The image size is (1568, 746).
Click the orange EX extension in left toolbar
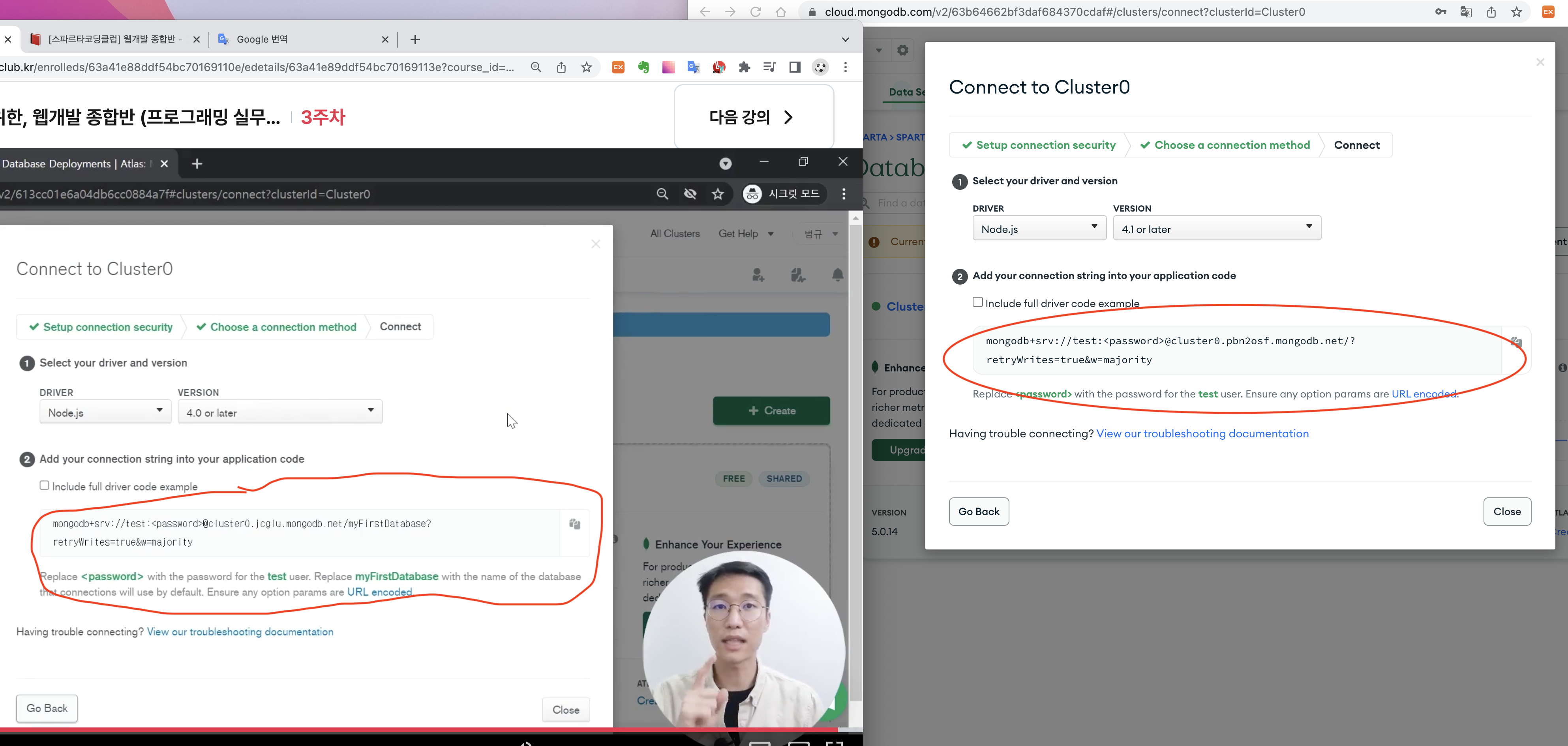pos(618,67)
